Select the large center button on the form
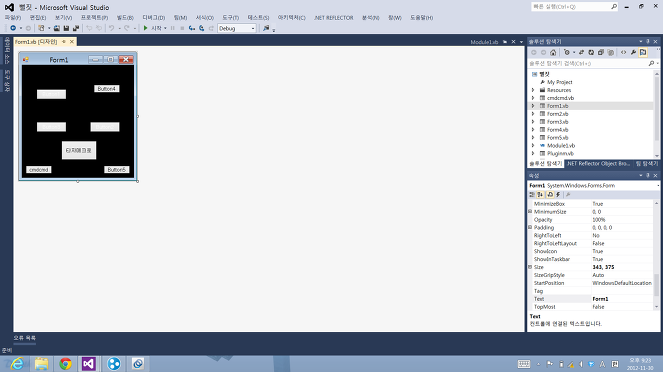 79,150
